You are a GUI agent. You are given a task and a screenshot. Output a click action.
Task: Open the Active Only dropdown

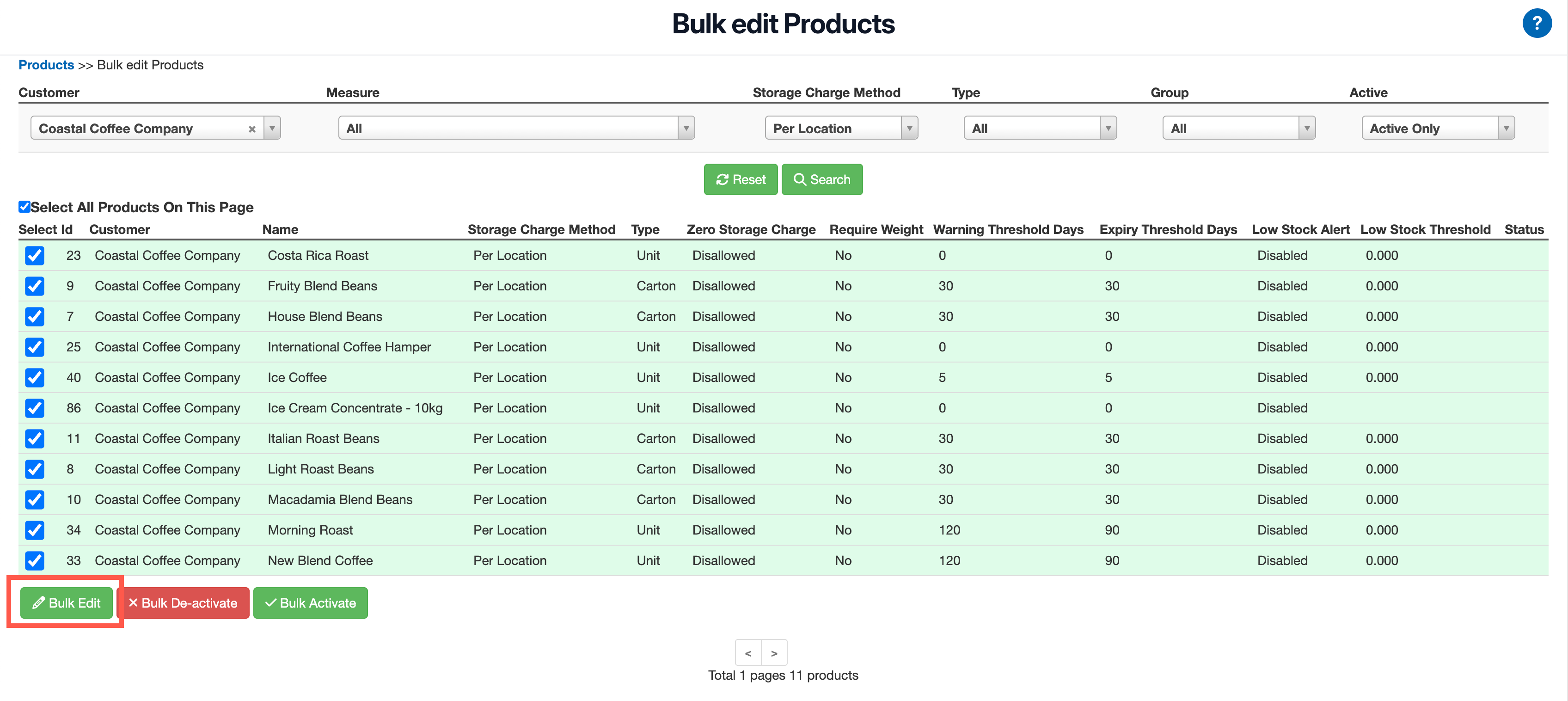point(1505,129)
